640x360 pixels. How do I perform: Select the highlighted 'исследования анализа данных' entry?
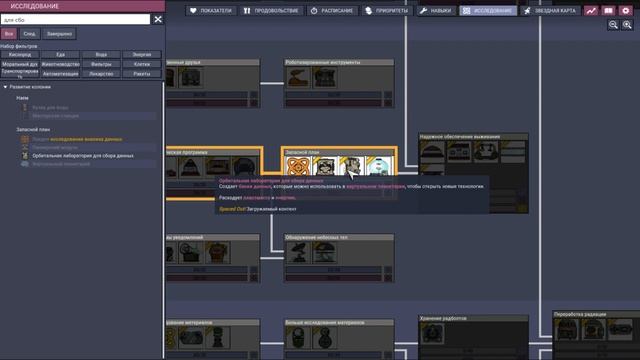pyautogui.click(x=86, y=139)
